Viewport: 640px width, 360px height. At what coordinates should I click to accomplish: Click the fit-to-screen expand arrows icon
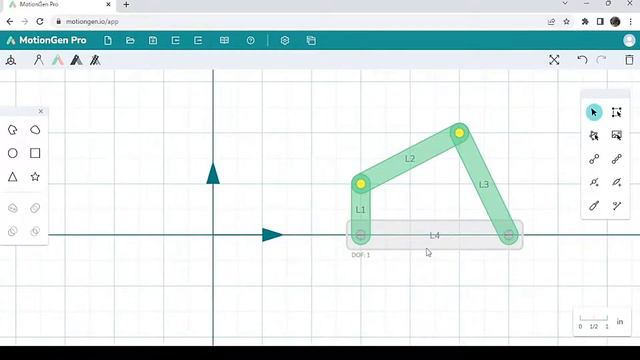(x=554, y=60)
